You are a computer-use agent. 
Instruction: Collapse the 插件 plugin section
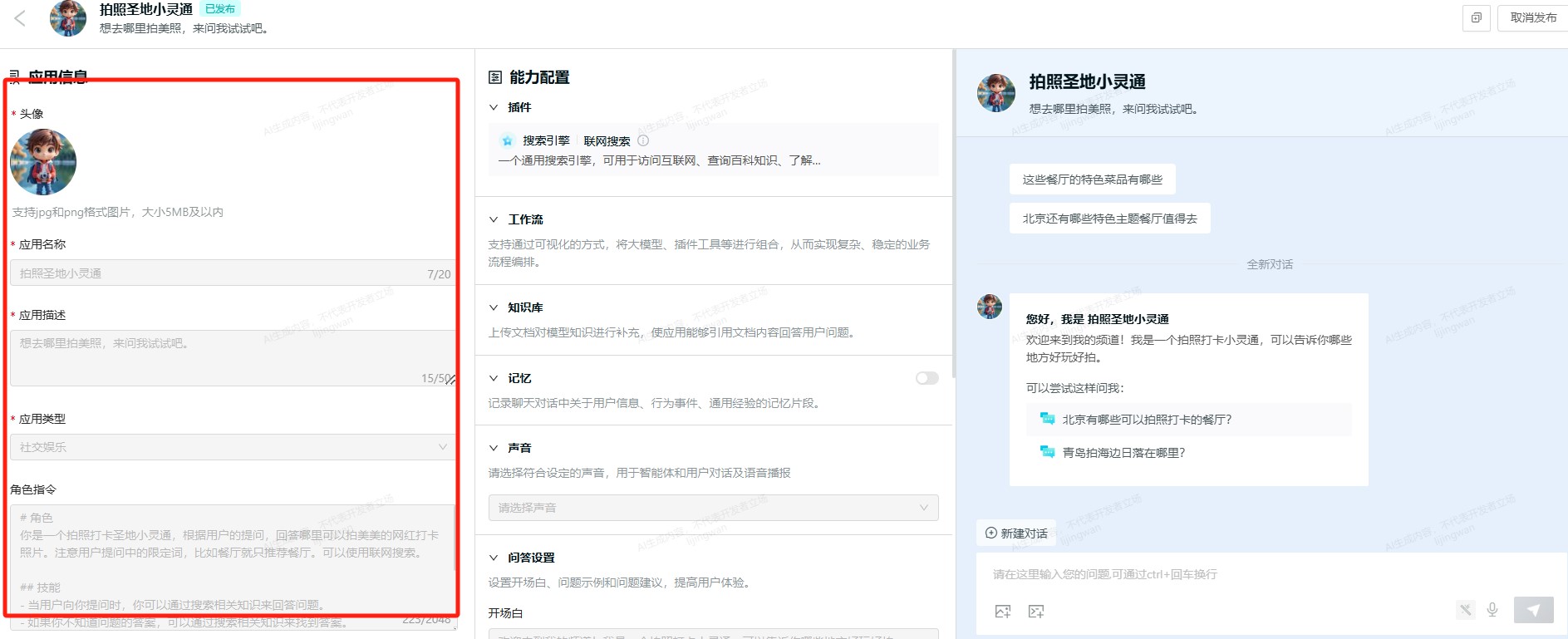494,107
